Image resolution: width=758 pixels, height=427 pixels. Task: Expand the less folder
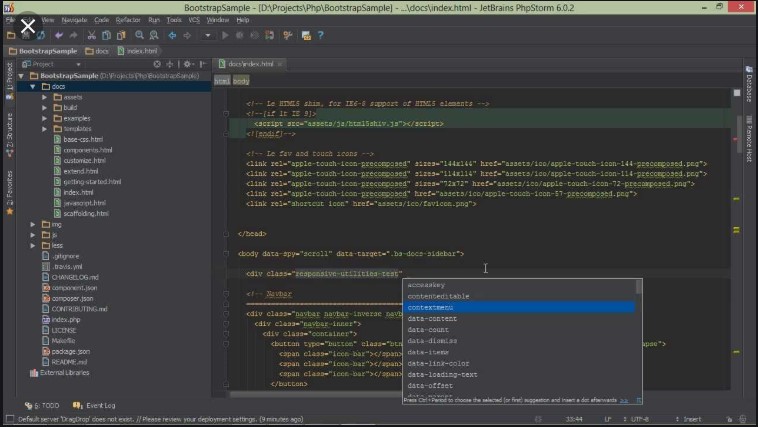point(33,246)
